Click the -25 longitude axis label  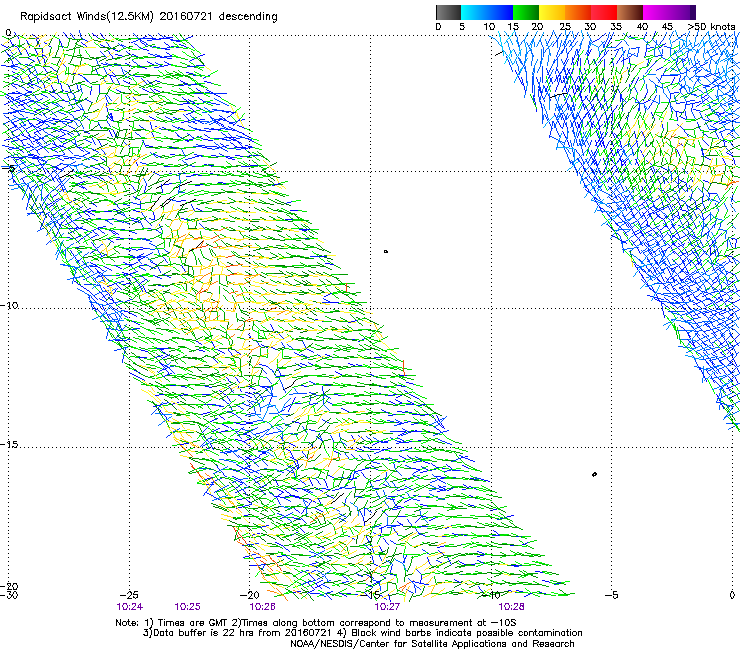click(x=129, y=595)
